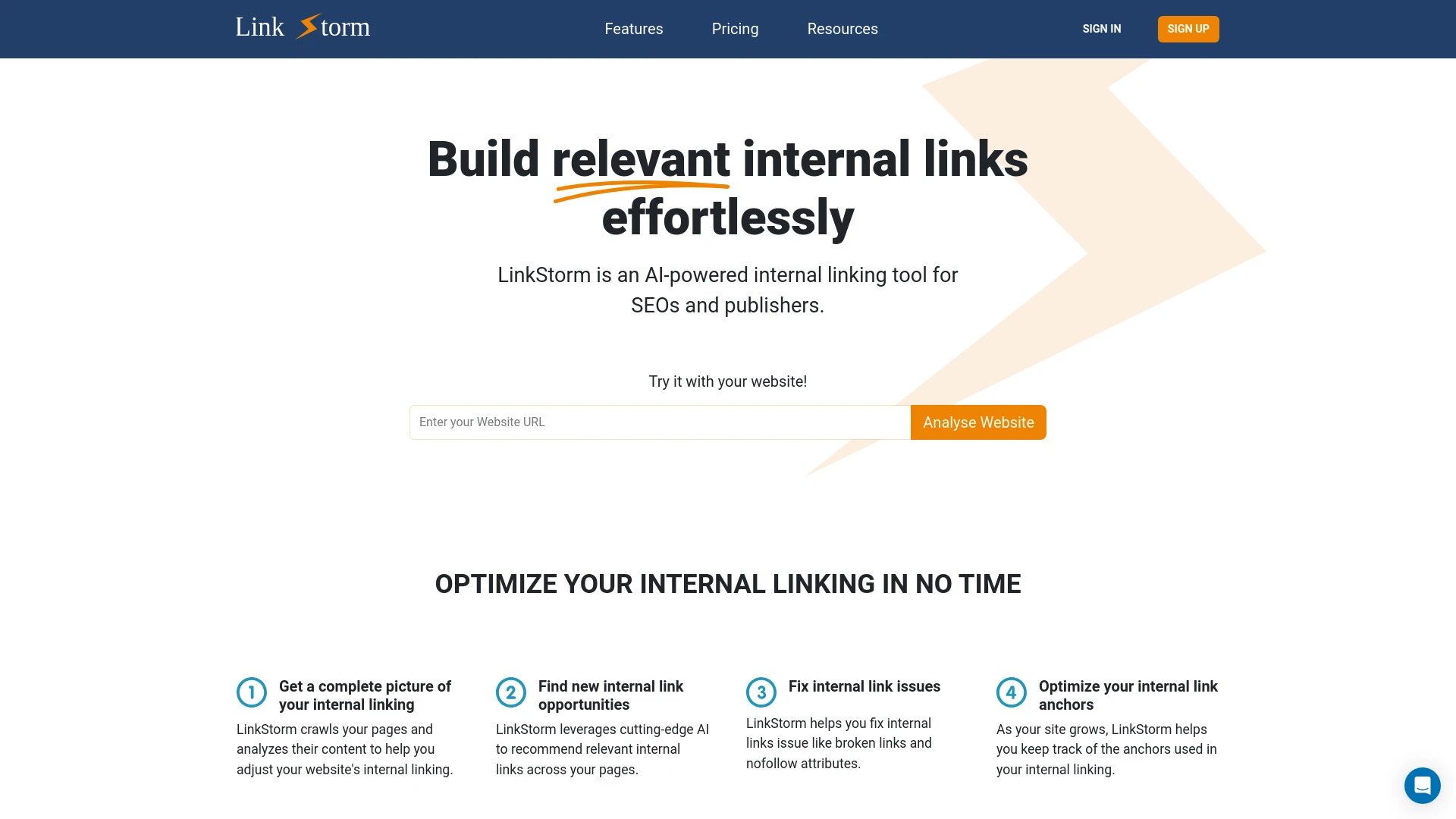The height and width of the screenshot is (819, 1456).
Task: Open the Features navigation menu item
Action: click(x=634, y=29)
